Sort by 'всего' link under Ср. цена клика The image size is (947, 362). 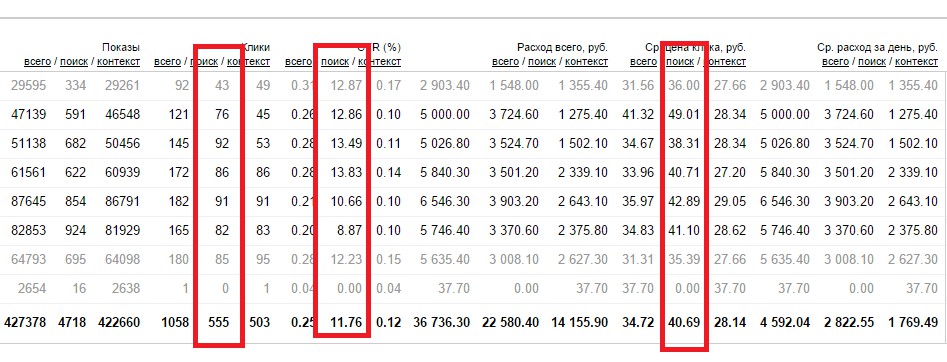click(644, 62)
